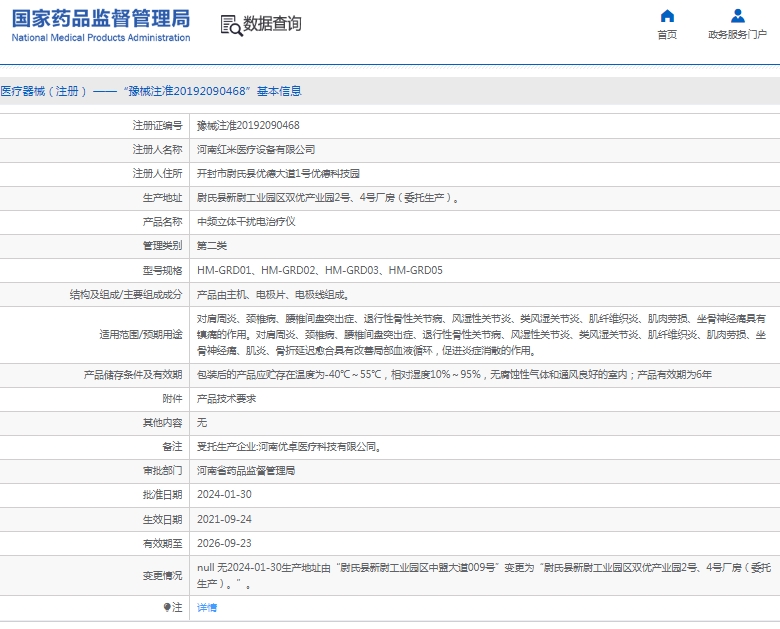Click National Medical Products Administration text

point(100,38)
